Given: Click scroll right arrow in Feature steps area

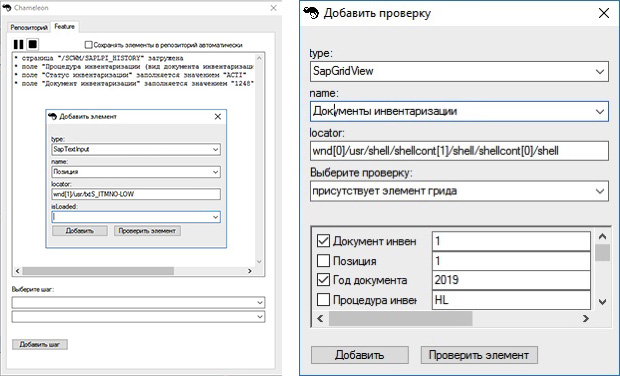Looking at the screenshot, I should click(250, 271).
